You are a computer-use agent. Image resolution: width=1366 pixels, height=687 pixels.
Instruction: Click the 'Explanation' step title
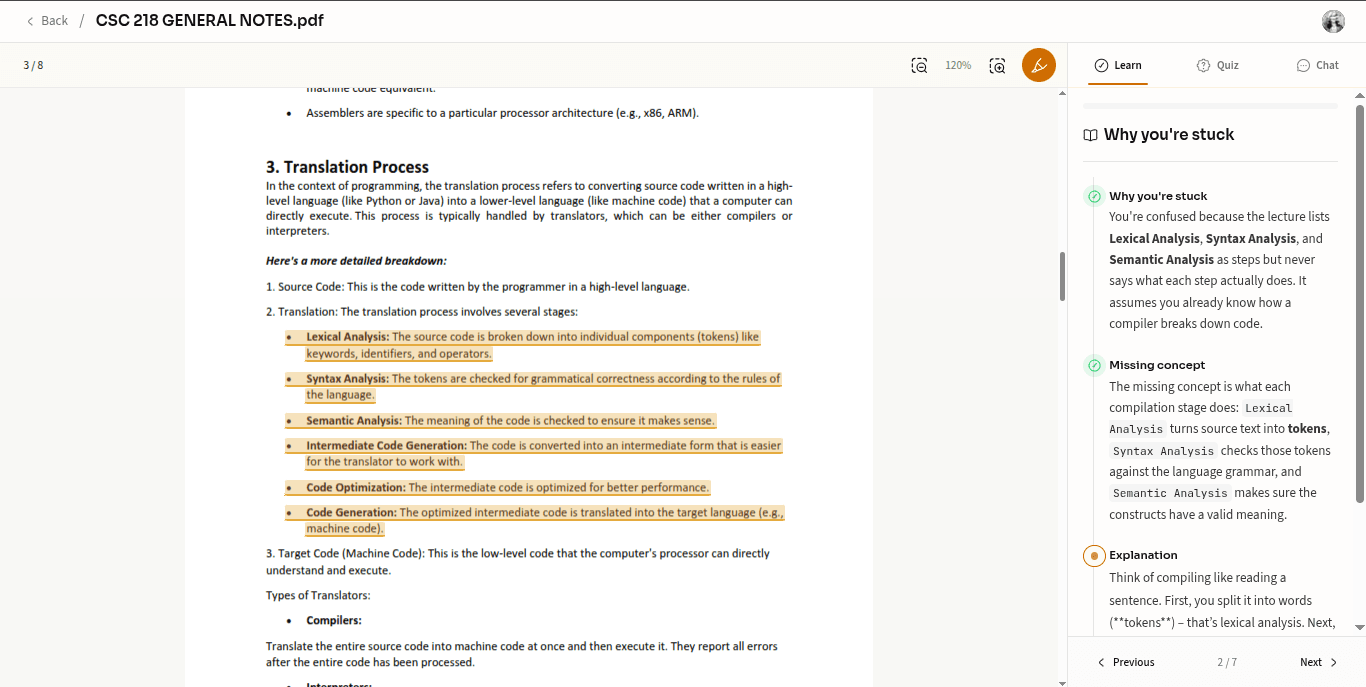pos(1143,555)
